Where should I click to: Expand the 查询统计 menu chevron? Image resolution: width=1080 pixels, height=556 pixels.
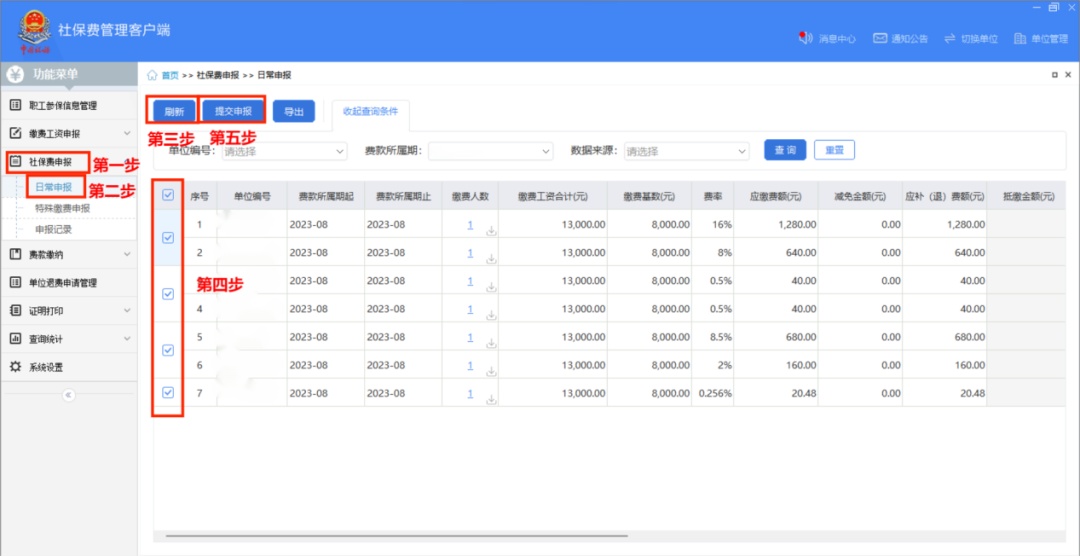(x=127, y=339)
